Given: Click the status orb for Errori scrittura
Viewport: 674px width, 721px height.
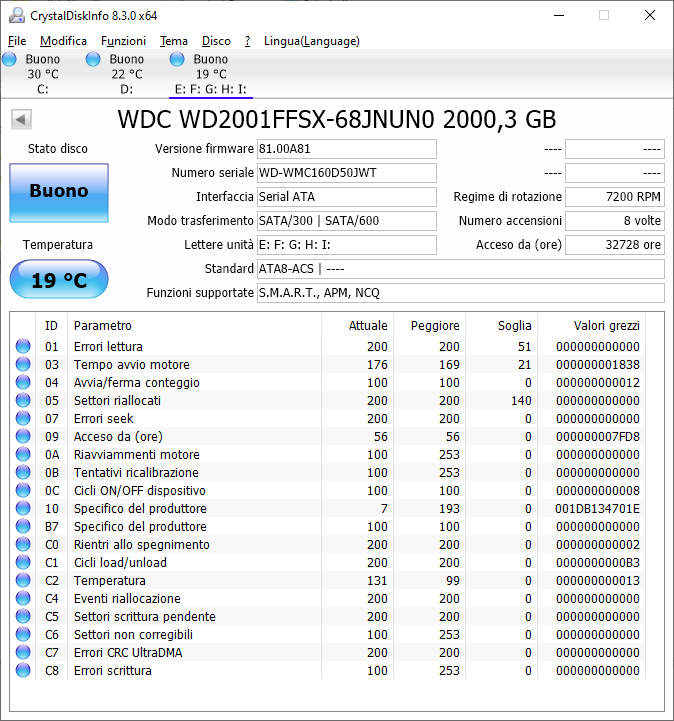Looking at the screenshot, I should (x=23, y=670).
